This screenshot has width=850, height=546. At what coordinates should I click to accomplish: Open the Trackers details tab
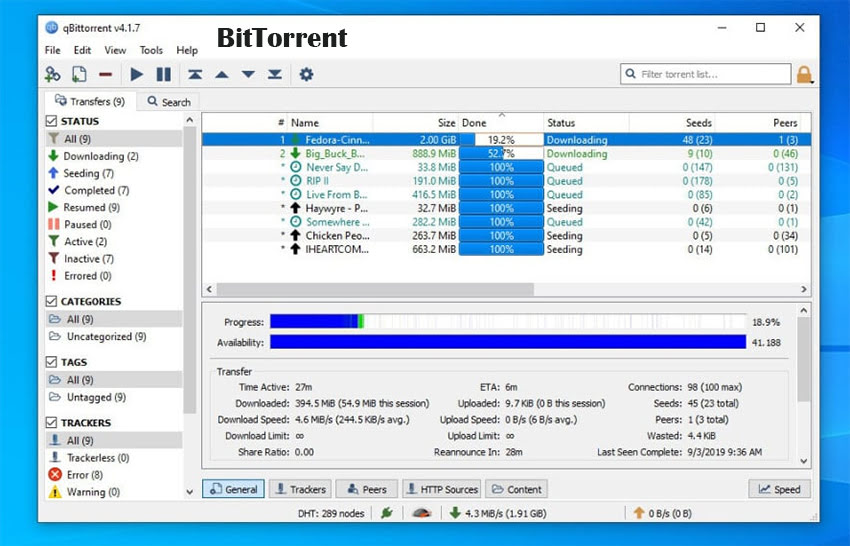click(x=300, y=489)
